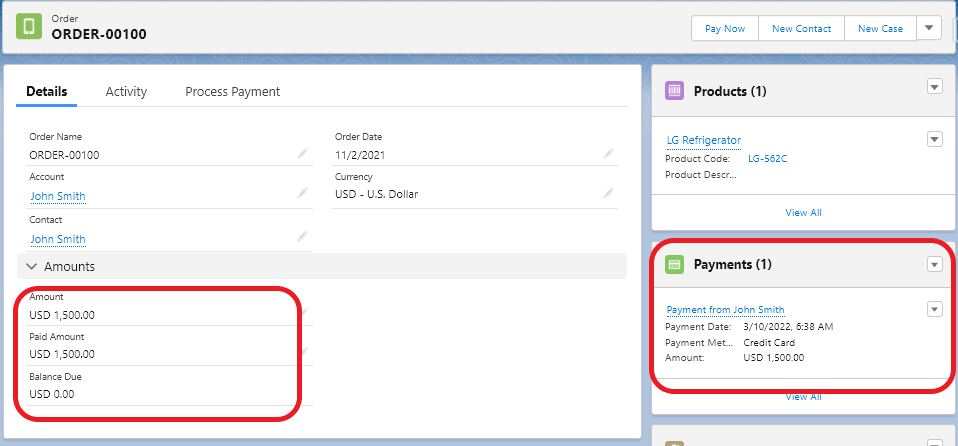This screenshot has width=958, height=446.
Task: Click View All under Products
Action: [x=803, y=213]
